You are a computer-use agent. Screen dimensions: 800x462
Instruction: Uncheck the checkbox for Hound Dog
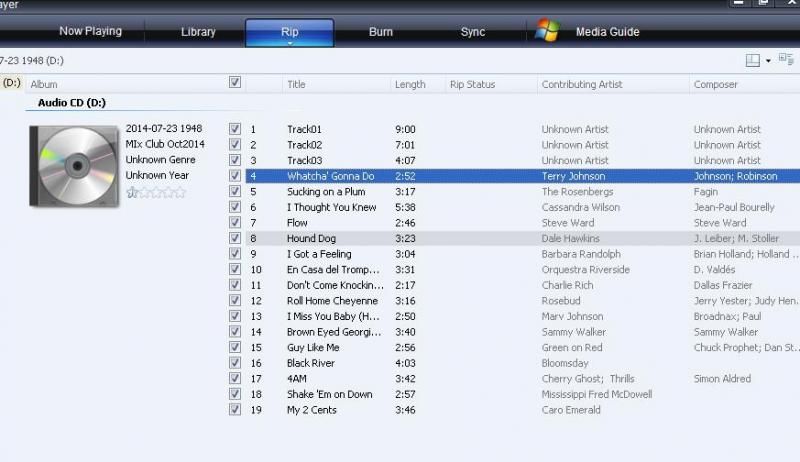(x=235, y=239)
